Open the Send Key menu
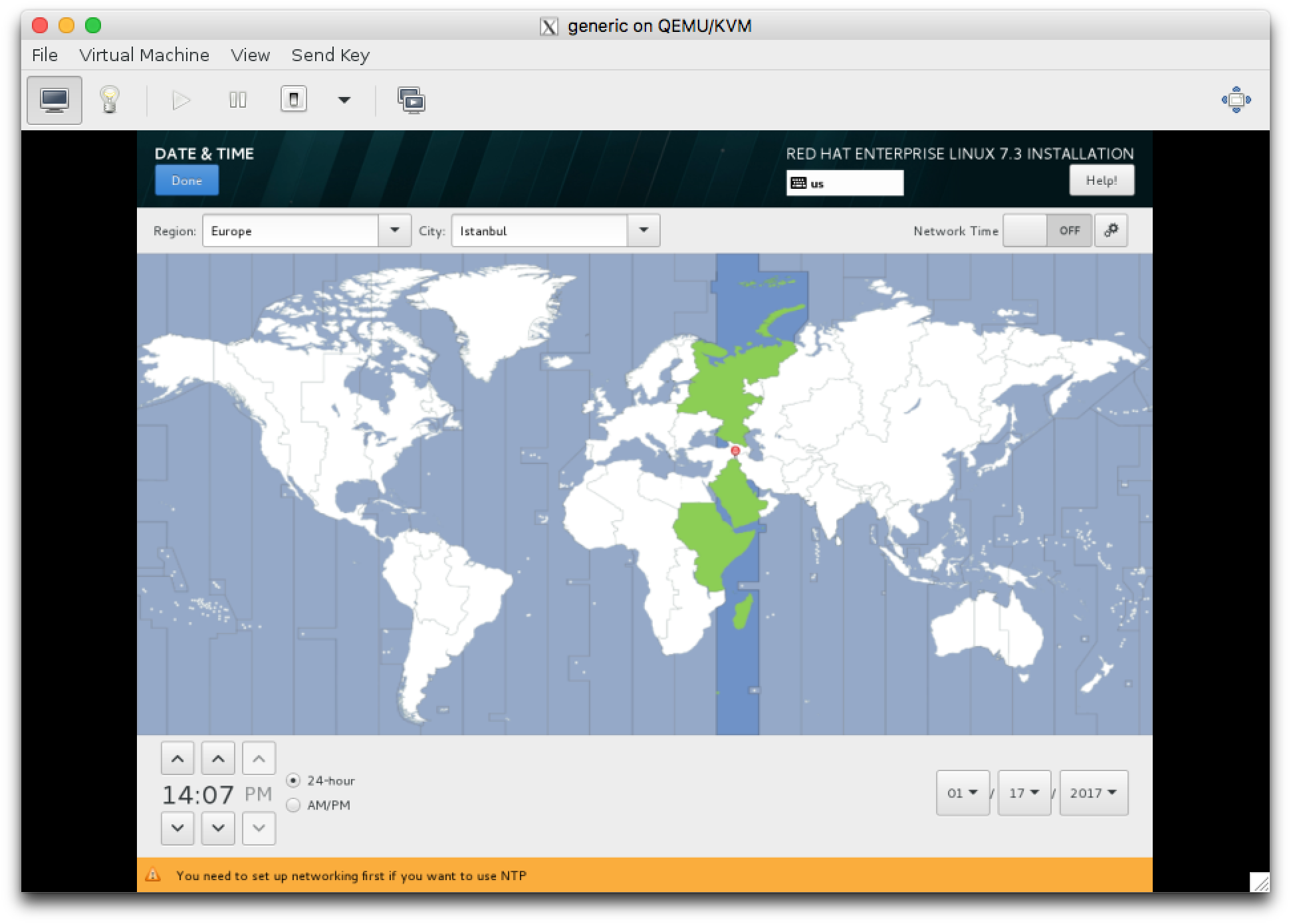This screenshot has height=924, width=1291. pos(330,55)
